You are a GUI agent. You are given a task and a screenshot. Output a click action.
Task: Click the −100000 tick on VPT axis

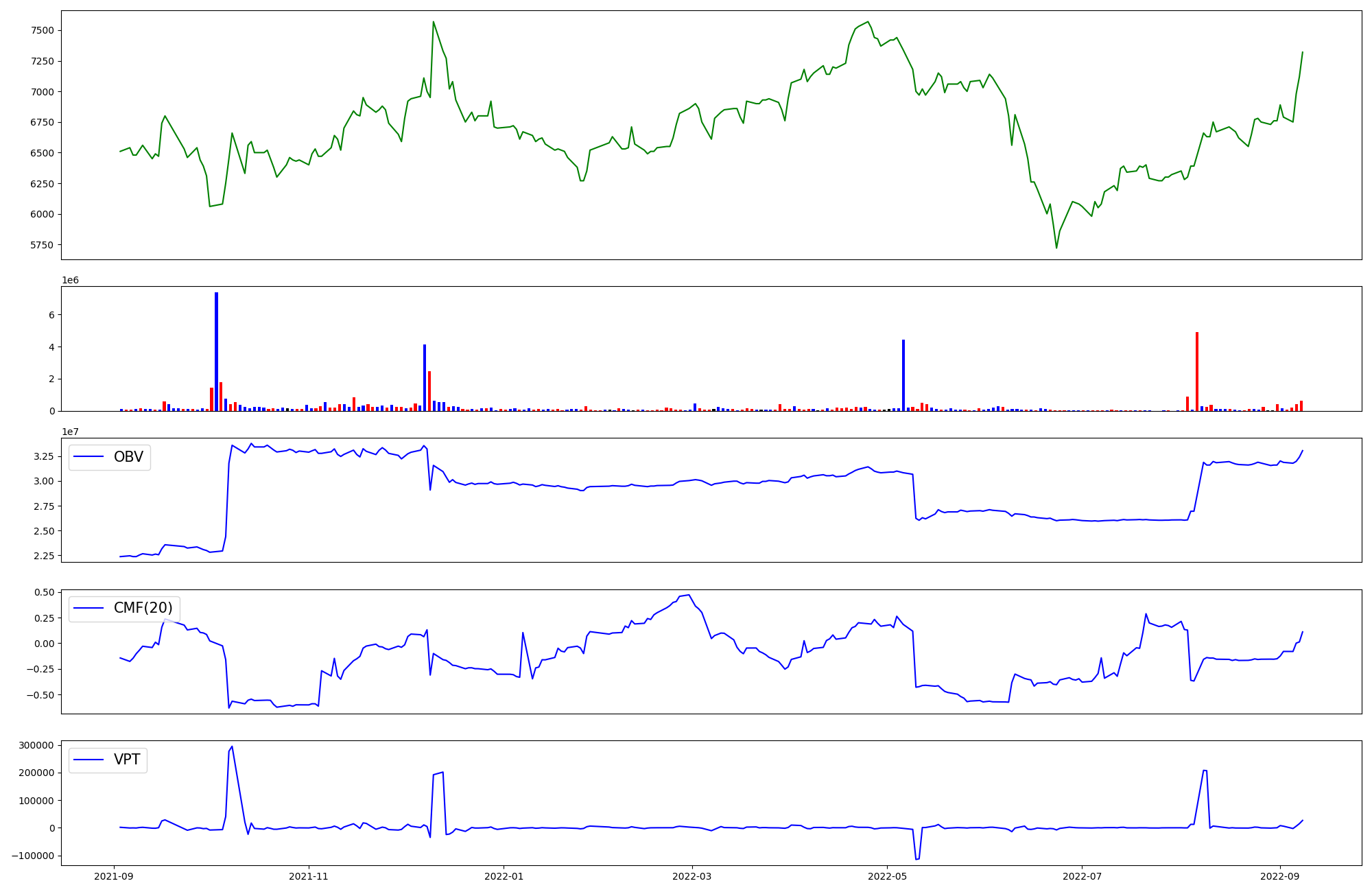[32, 856]
